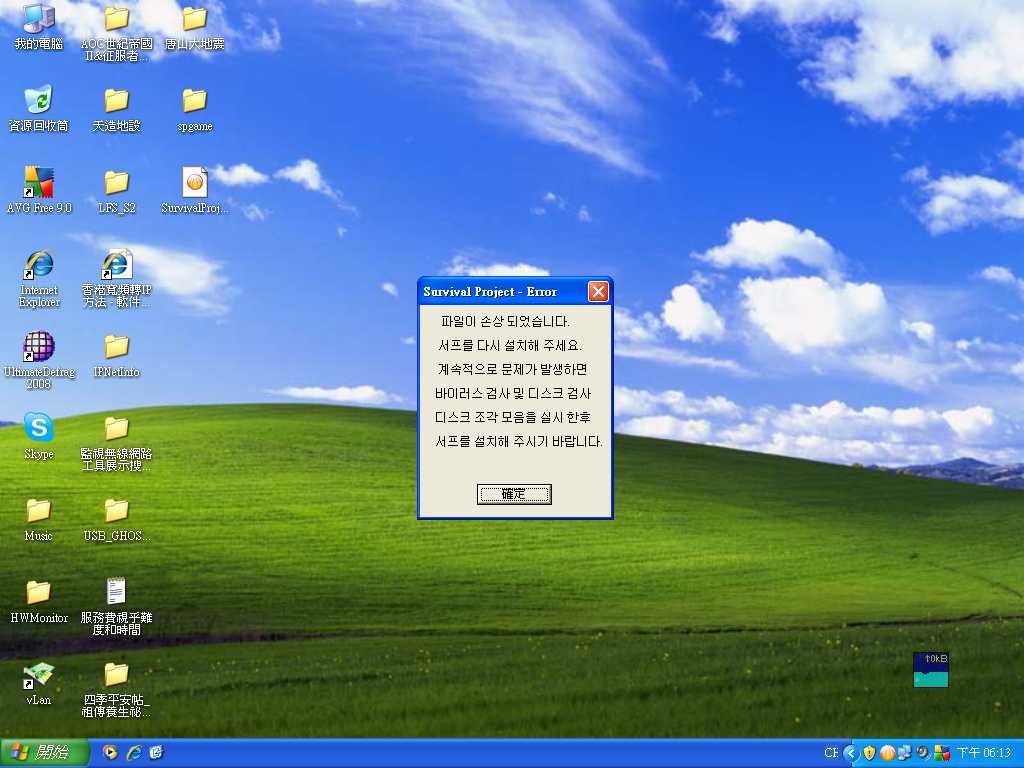Click the 確定 button in error dialog
This screenshot has width=1024, height=768.
(514, 494)
